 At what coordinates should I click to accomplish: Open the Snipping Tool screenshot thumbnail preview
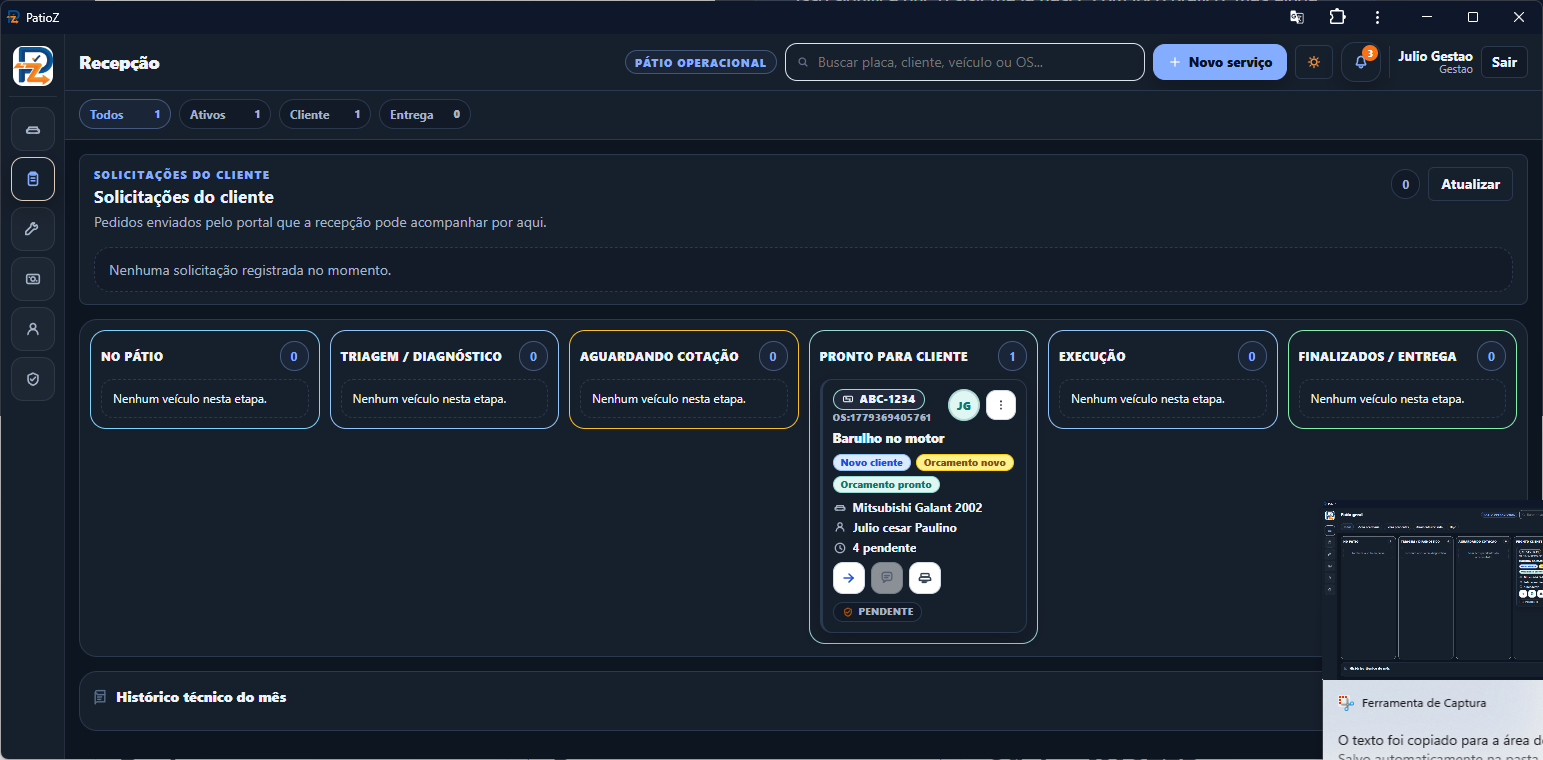[x=1433, y=590]
